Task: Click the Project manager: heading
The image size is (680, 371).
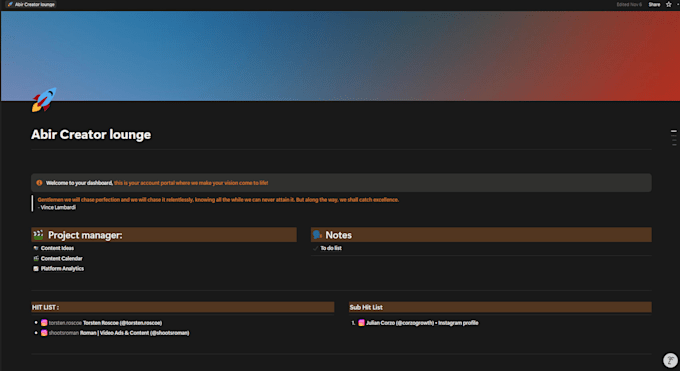Action: coord(85,235)
